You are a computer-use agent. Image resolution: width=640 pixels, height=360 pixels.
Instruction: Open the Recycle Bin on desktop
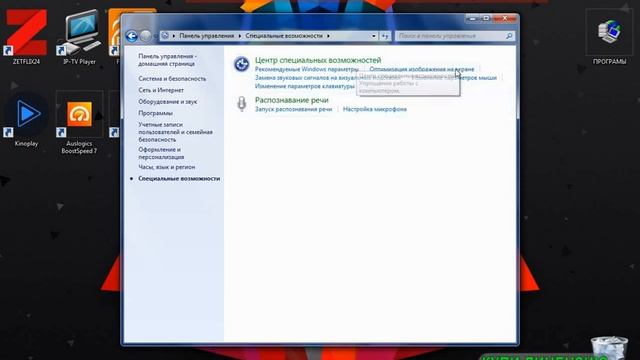609,347
